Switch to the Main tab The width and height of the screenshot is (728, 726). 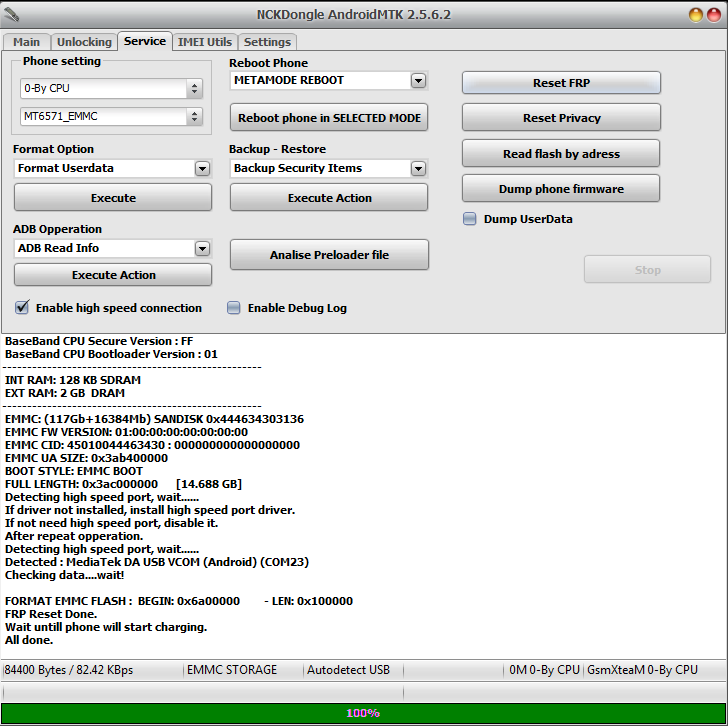(x=26, y=42)
